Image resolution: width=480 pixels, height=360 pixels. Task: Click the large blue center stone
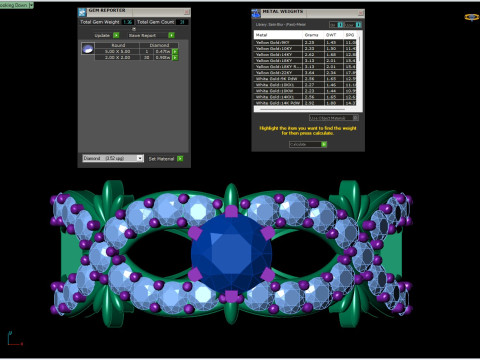click(x=231, y=254)
